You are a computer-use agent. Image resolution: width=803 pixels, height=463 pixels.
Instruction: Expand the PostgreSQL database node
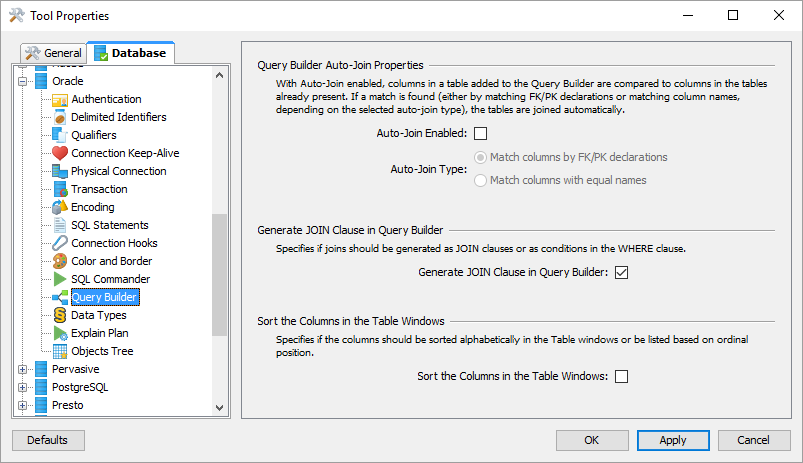pos(23,387)
